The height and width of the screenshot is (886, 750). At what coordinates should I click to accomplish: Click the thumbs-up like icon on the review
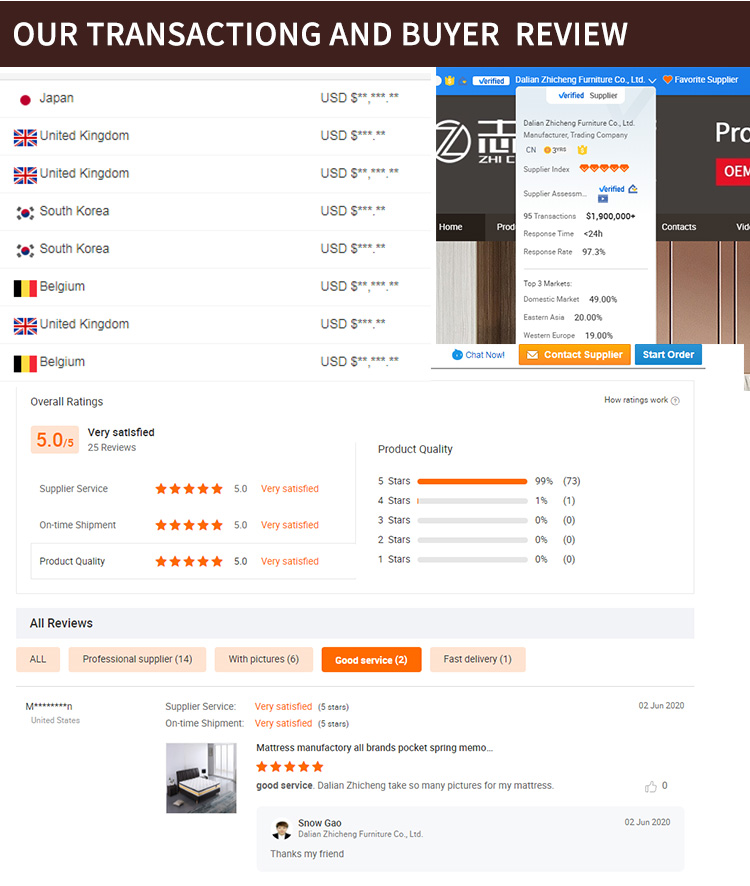click(x=651, y=786)
